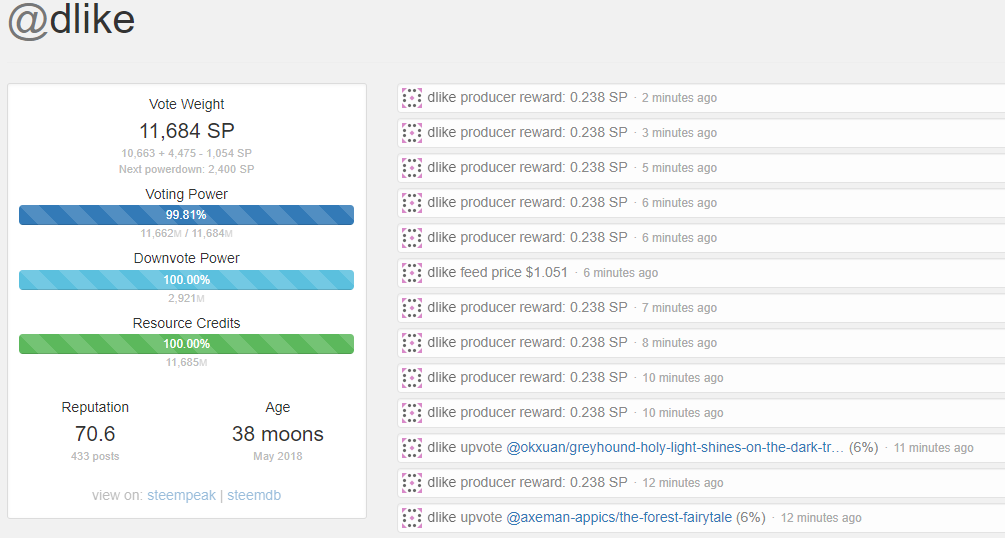The width and height of the screenshot is (1005, 538).
Task: Click the 11,684 SP vote weight value
Action: [x=187, y=131]
